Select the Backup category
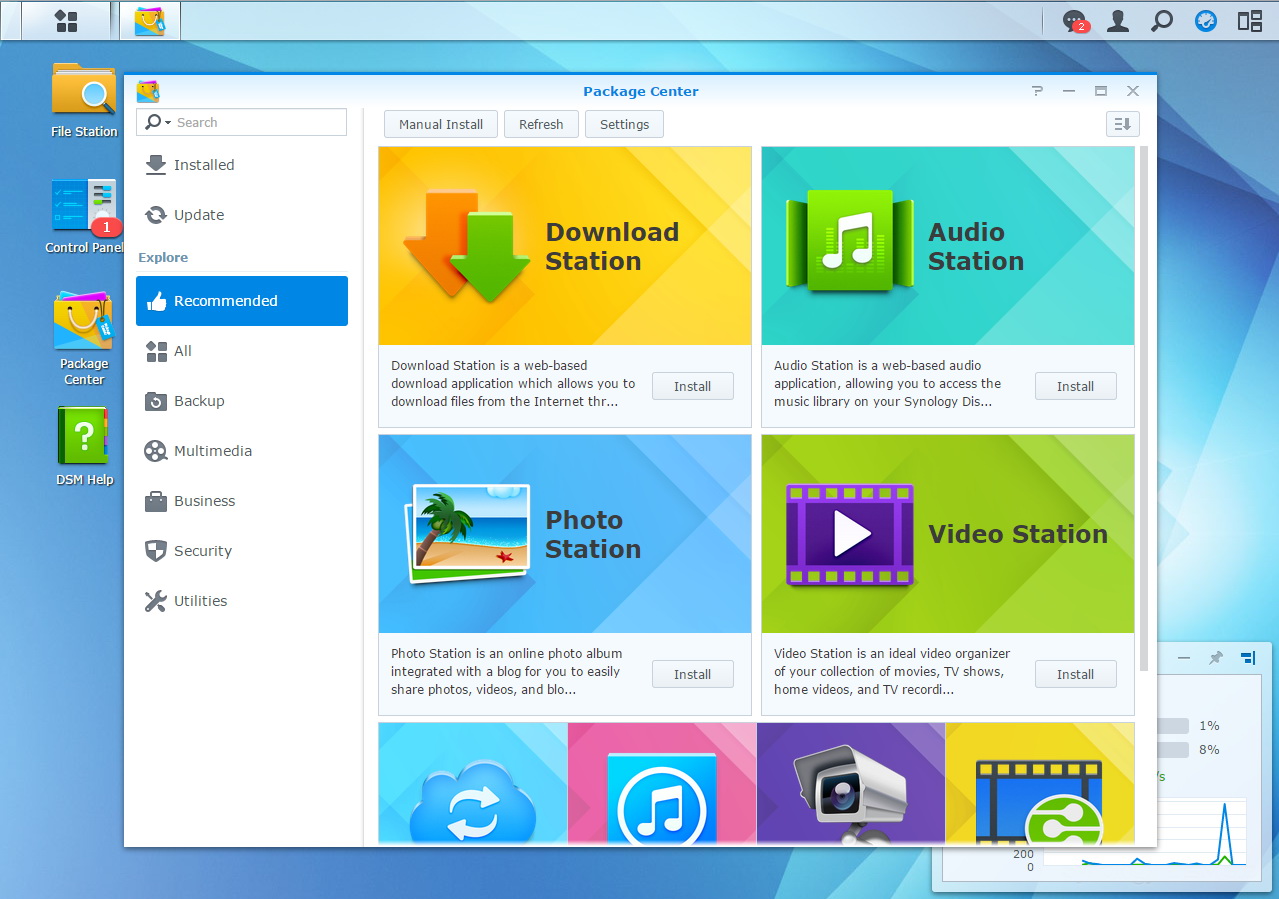This screenshot has height=899, width=1279. (242, 401)
